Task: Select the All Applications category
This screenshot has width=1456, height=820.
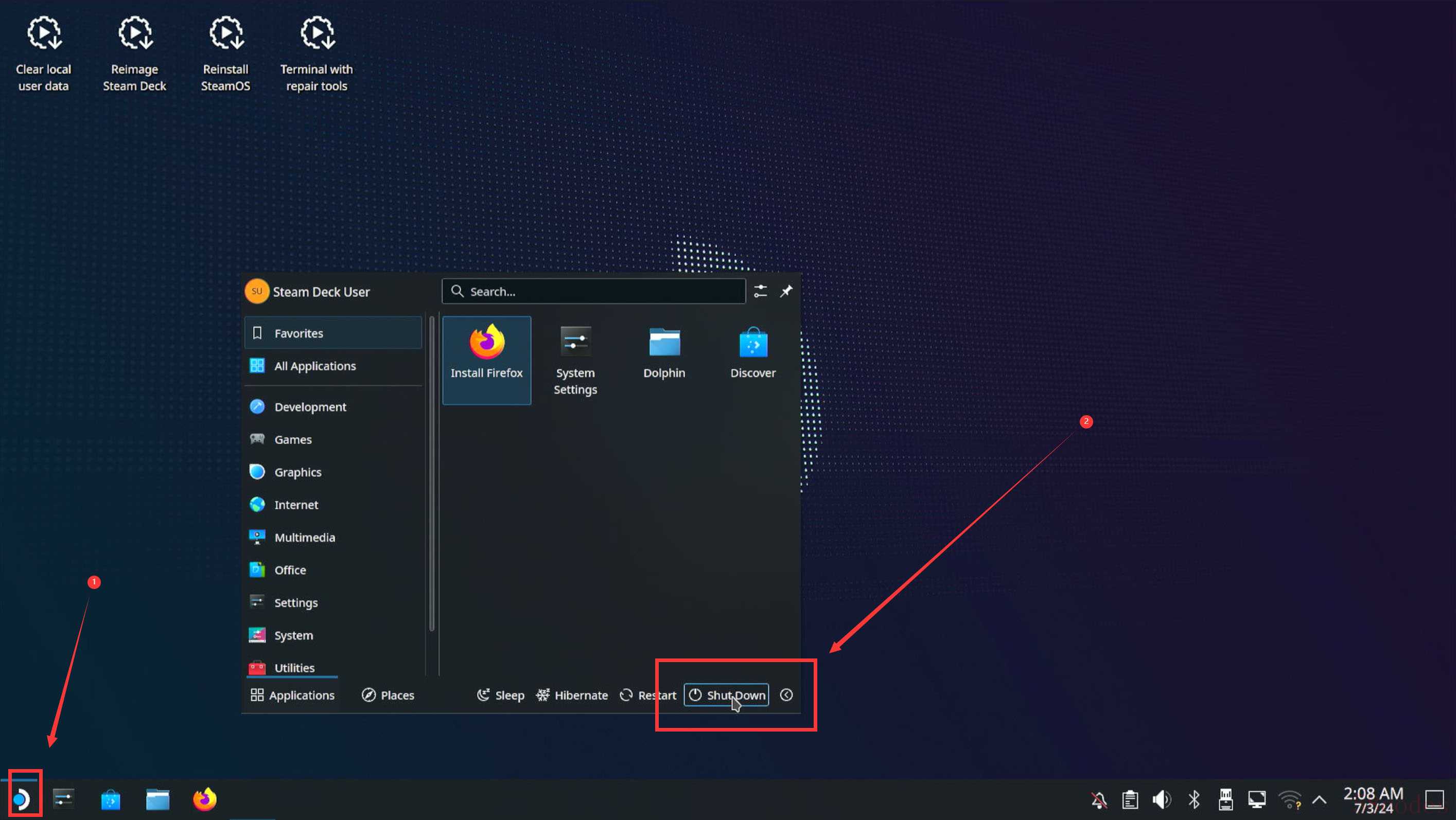Action: 334,366
